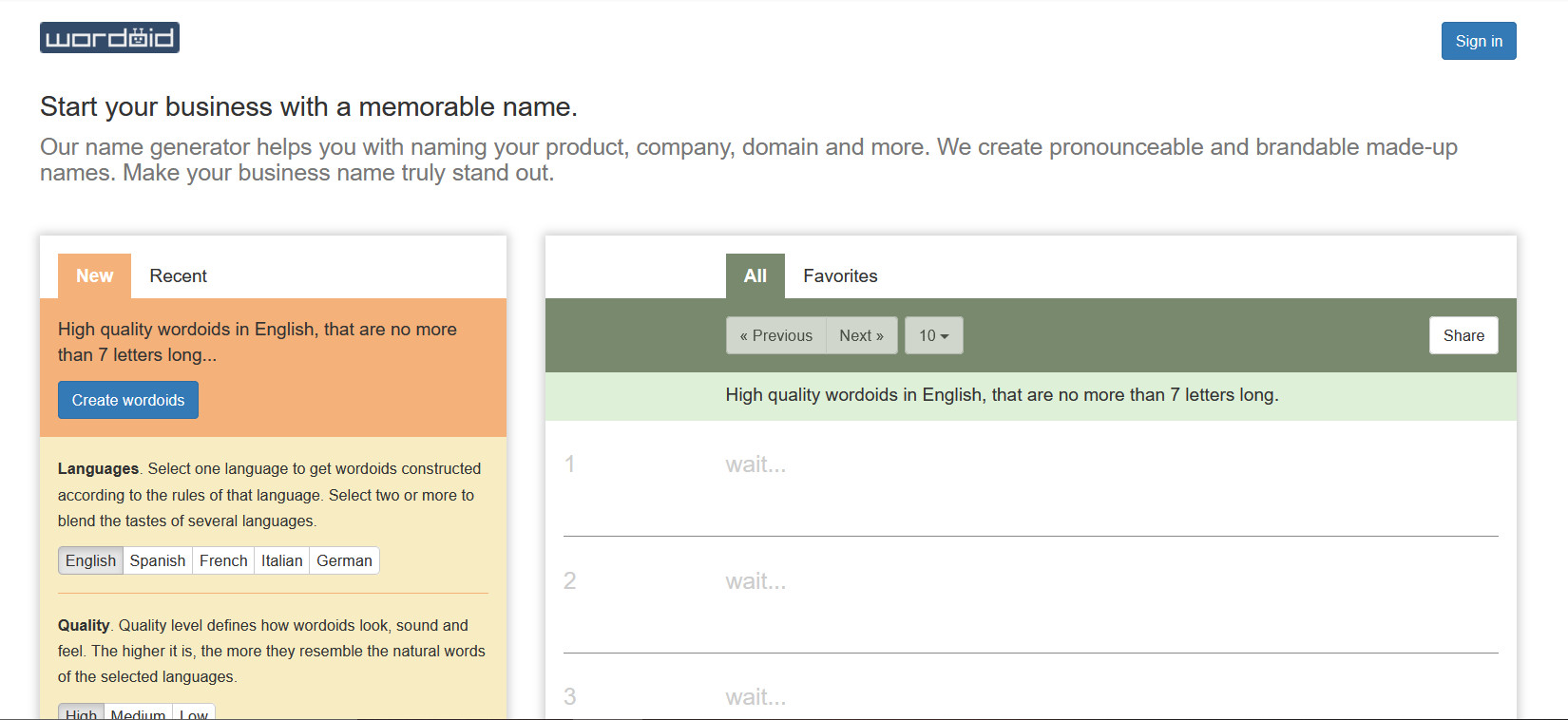Switch to the New tab
1568x720 pixels.
point(94,275)
